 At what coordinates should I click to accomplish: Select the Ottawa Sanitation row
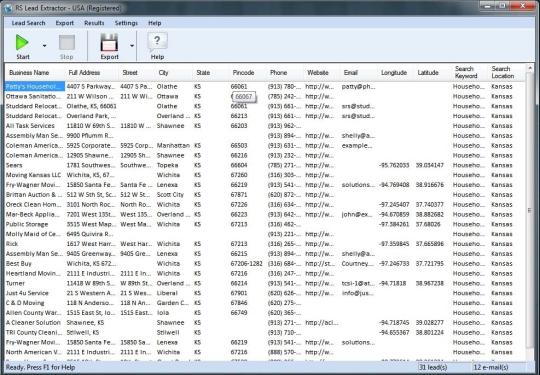tap(265, 96)
